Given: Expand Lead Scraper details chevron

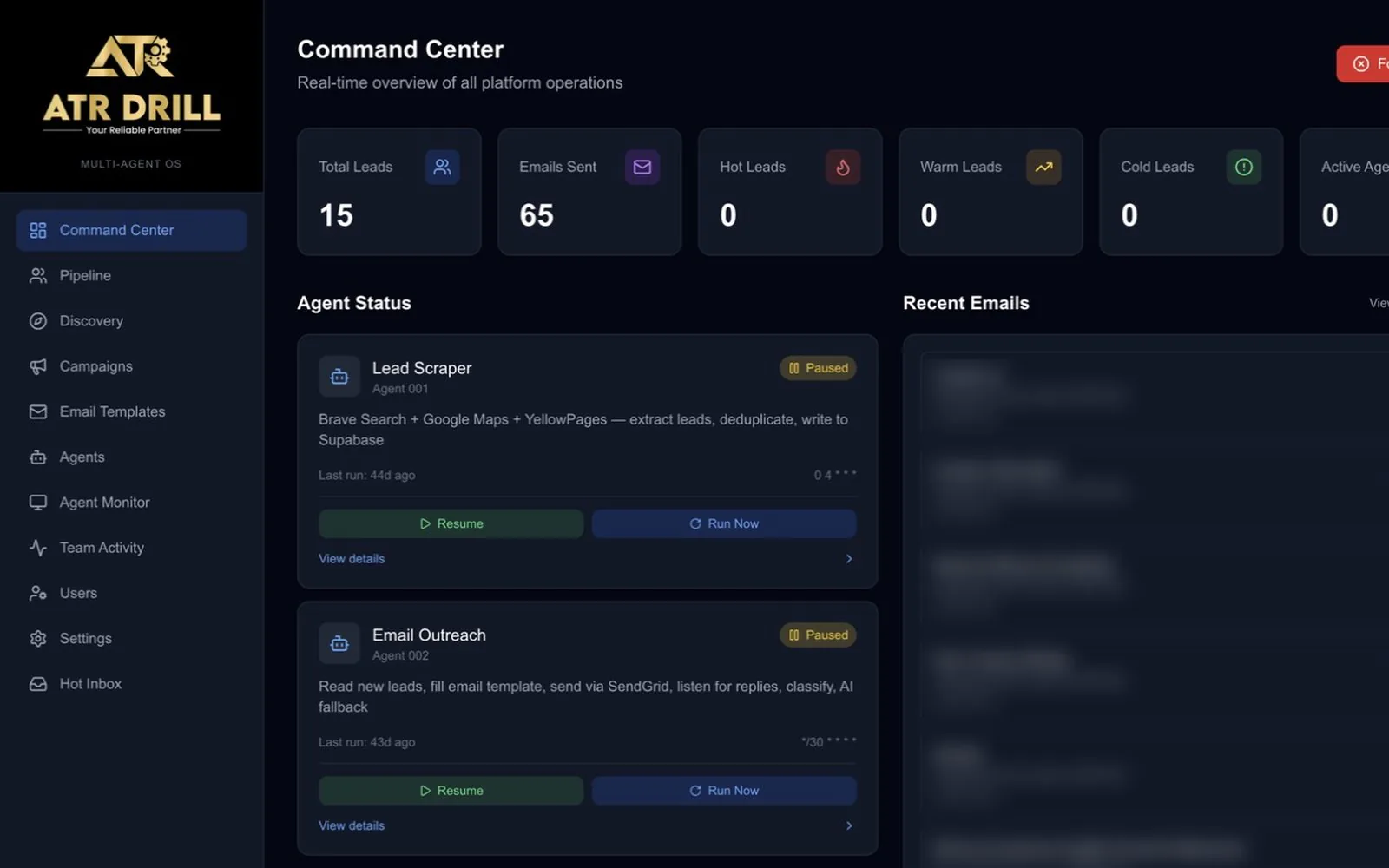Looking at the screenshot, I should click(x=849, y=559).
